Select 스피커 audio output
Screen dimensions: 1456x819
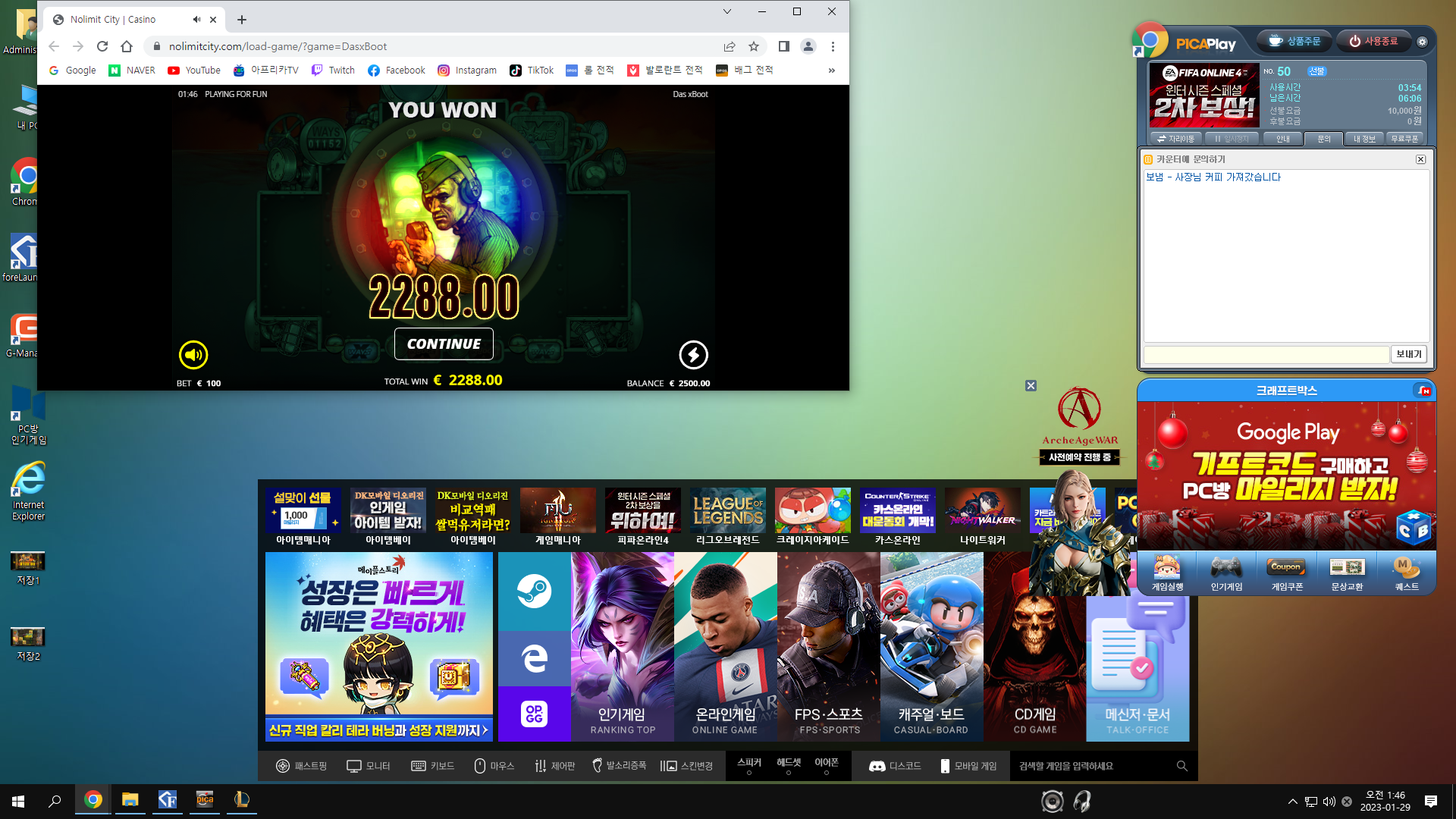tap(749, 765)
